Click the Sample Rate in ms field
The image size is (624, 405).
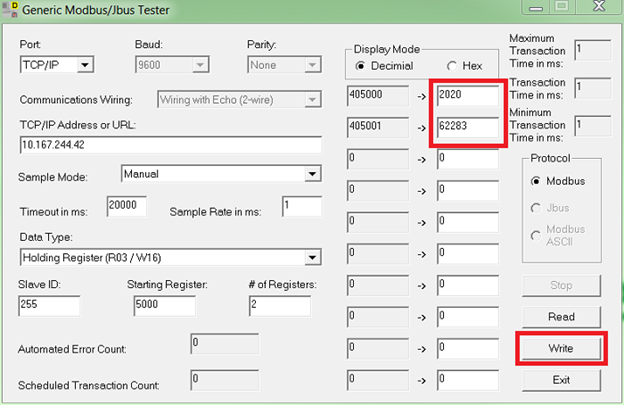(302, 206)
